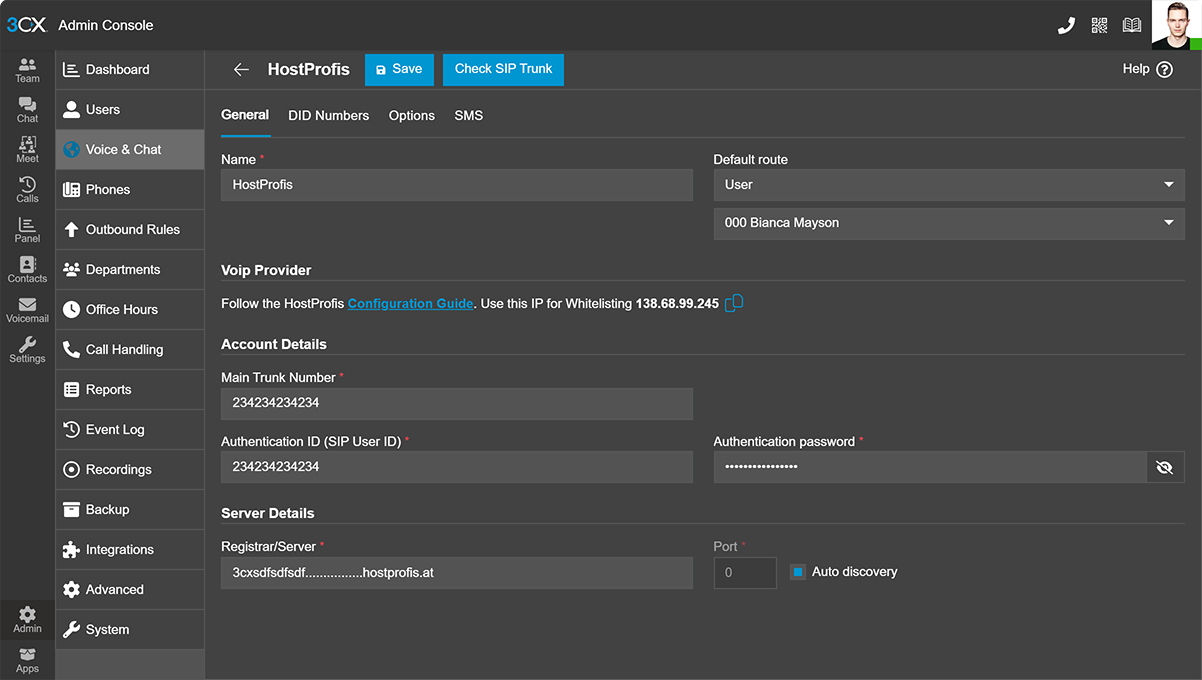
Task: Open Recordings menu item
Action: pyautogui.click(x=130, y=470)
